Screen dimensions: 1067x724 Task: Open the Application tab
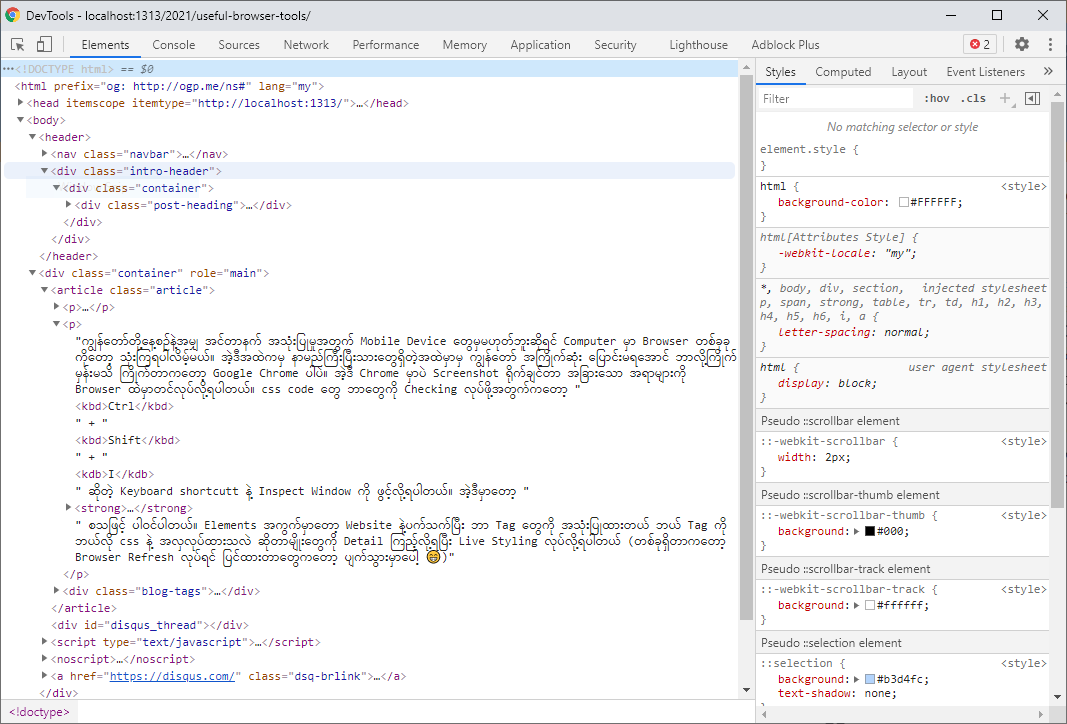coord(540,45)
